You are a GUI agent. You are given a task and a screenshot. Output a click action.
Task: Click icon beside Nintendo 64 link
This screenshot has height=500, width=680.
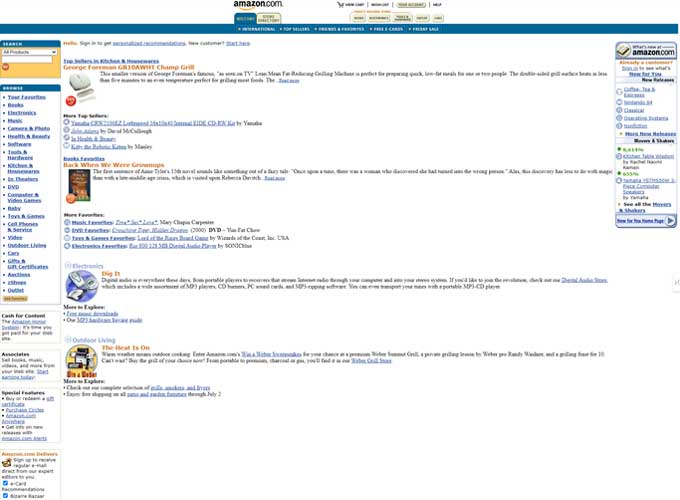tap(619, 102)
